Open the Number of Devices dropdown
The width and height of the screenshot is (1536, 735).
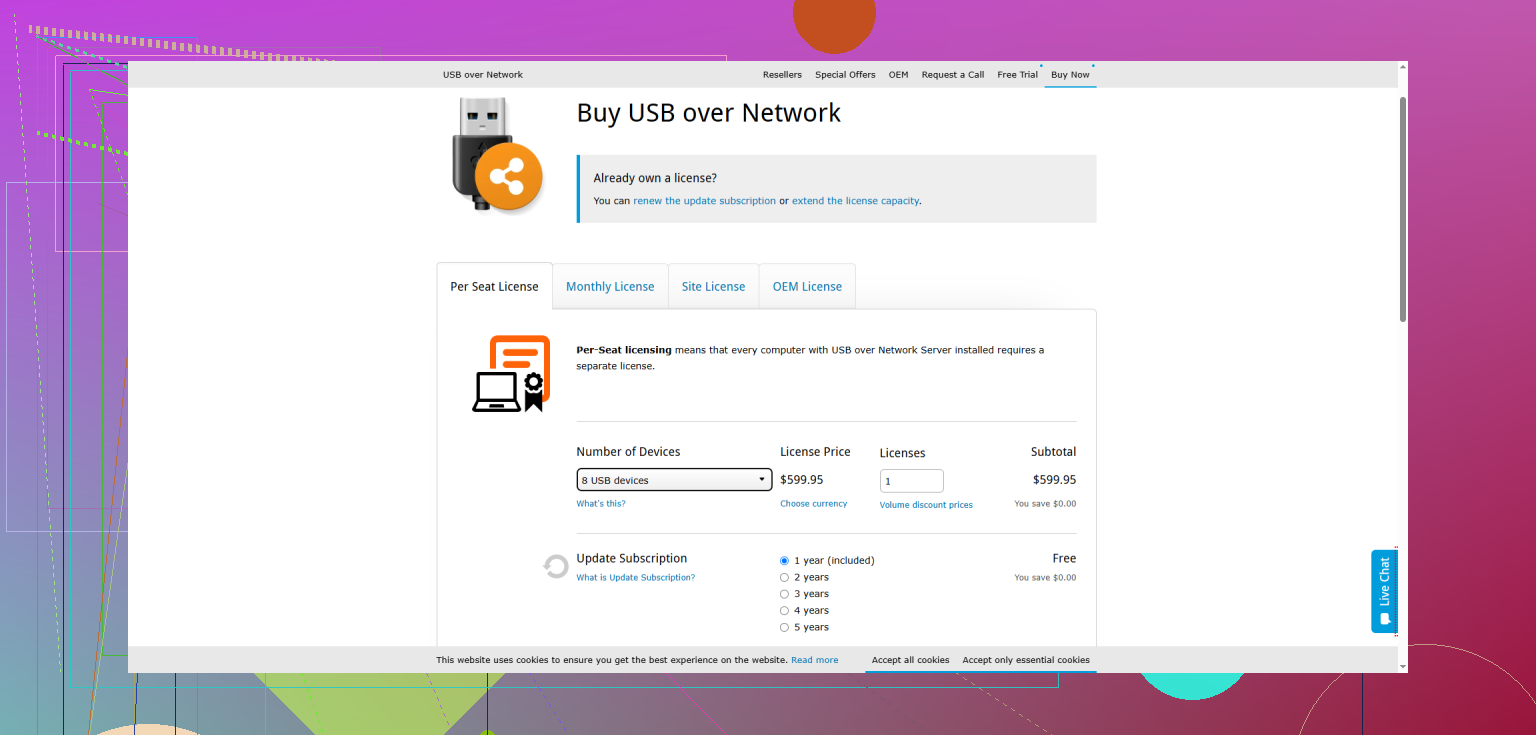click(674, 480)
